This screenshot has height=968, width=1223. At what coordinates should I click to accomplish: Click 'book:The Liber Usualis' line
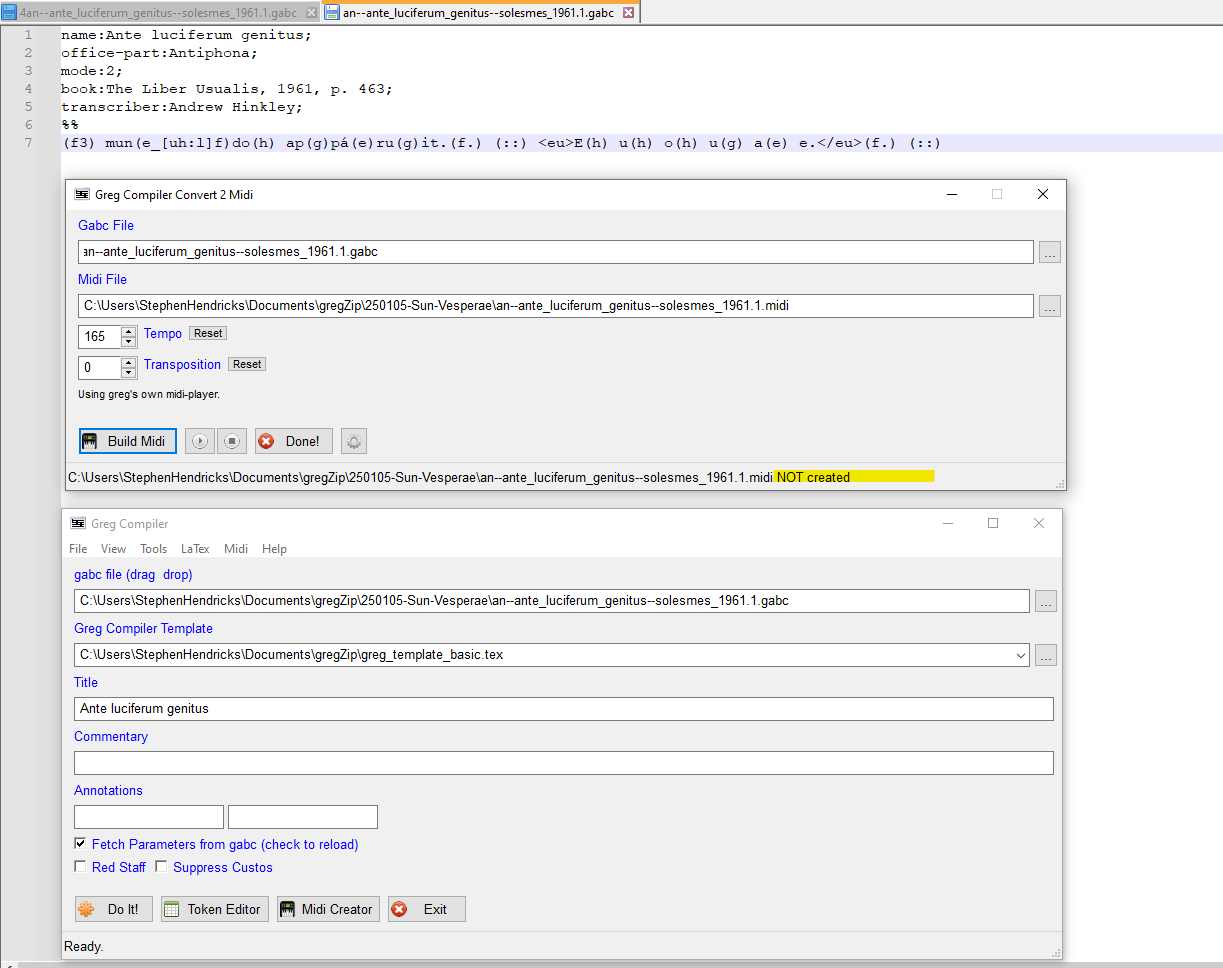click(227, 89)
